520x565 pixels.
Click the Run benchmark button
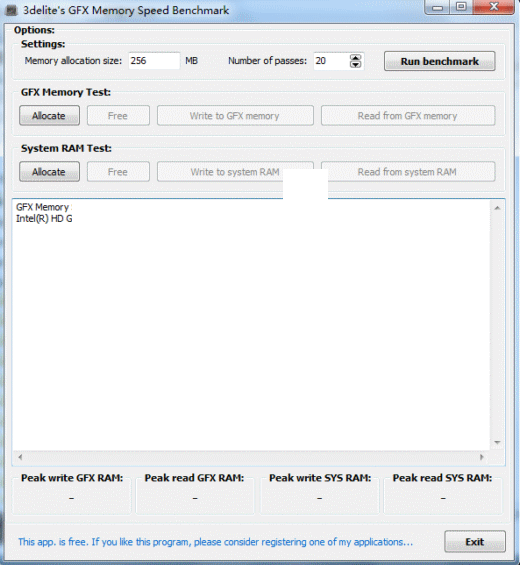click(439, 61)
